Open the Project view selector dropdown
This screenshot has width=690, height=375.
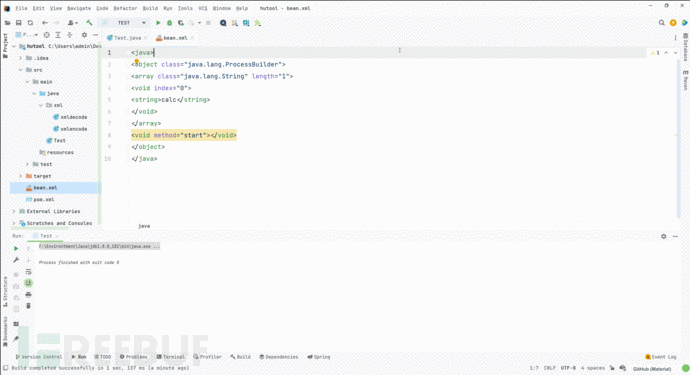pyautogui.click(x=26, y=35)
